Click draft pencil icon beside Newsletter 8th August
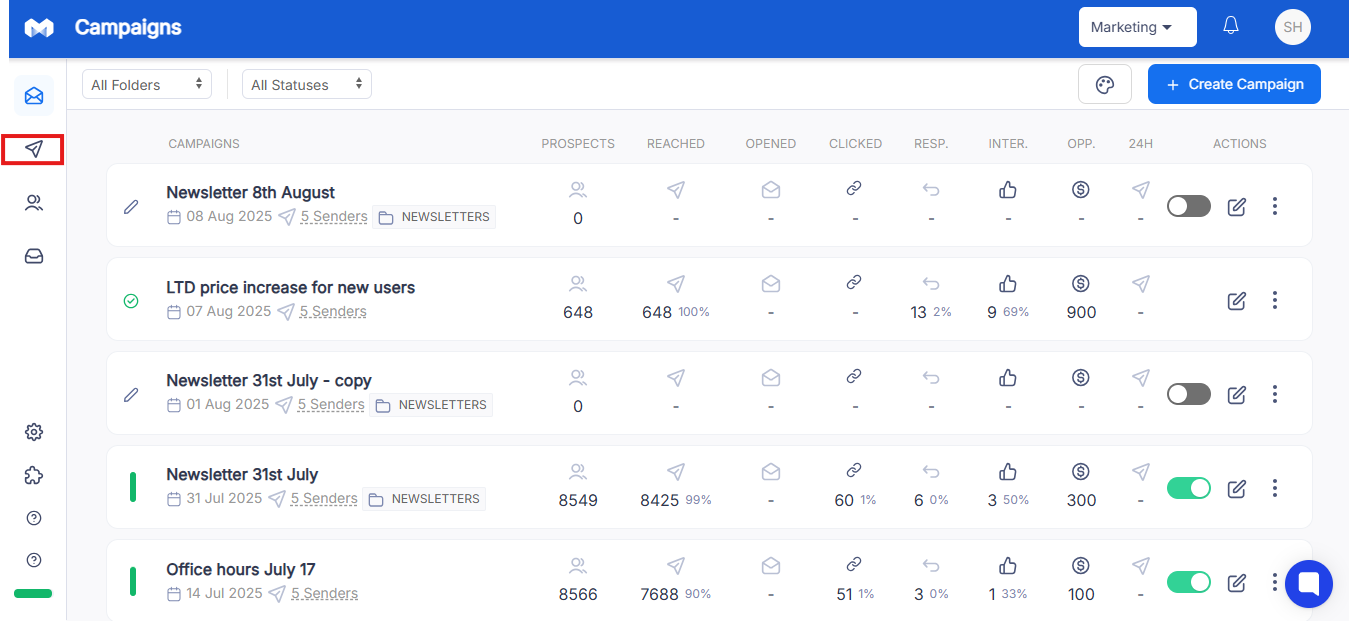The height and width of the screenshot is (621, 1349). (x=131, y=207)
